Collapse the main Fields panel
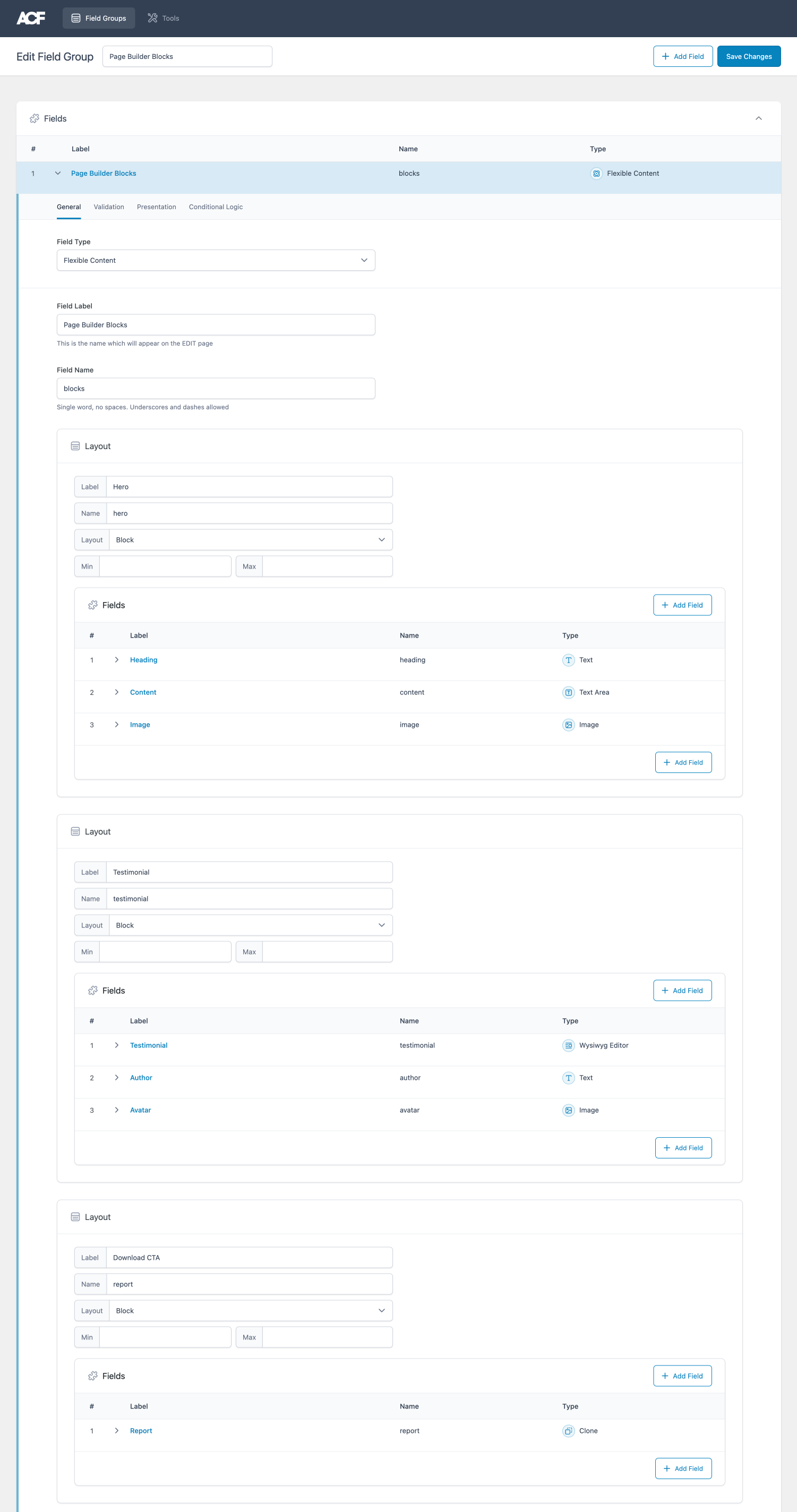The width and height of the screenshot is (797, 1512). (x=758, y=118)
